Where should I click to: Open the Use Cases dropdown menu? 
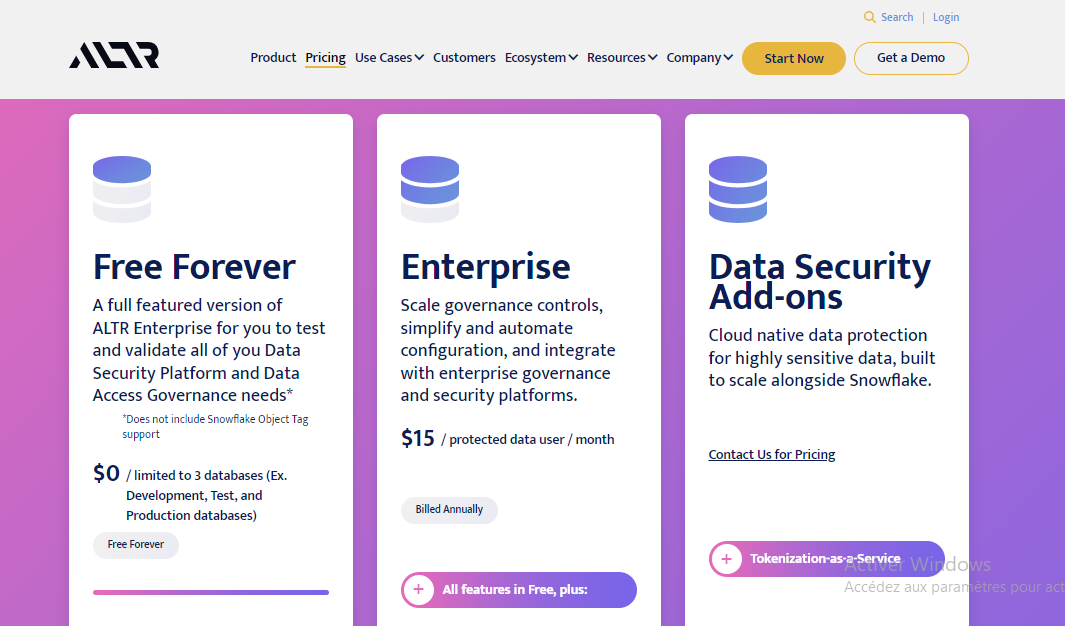coord(389,58)
